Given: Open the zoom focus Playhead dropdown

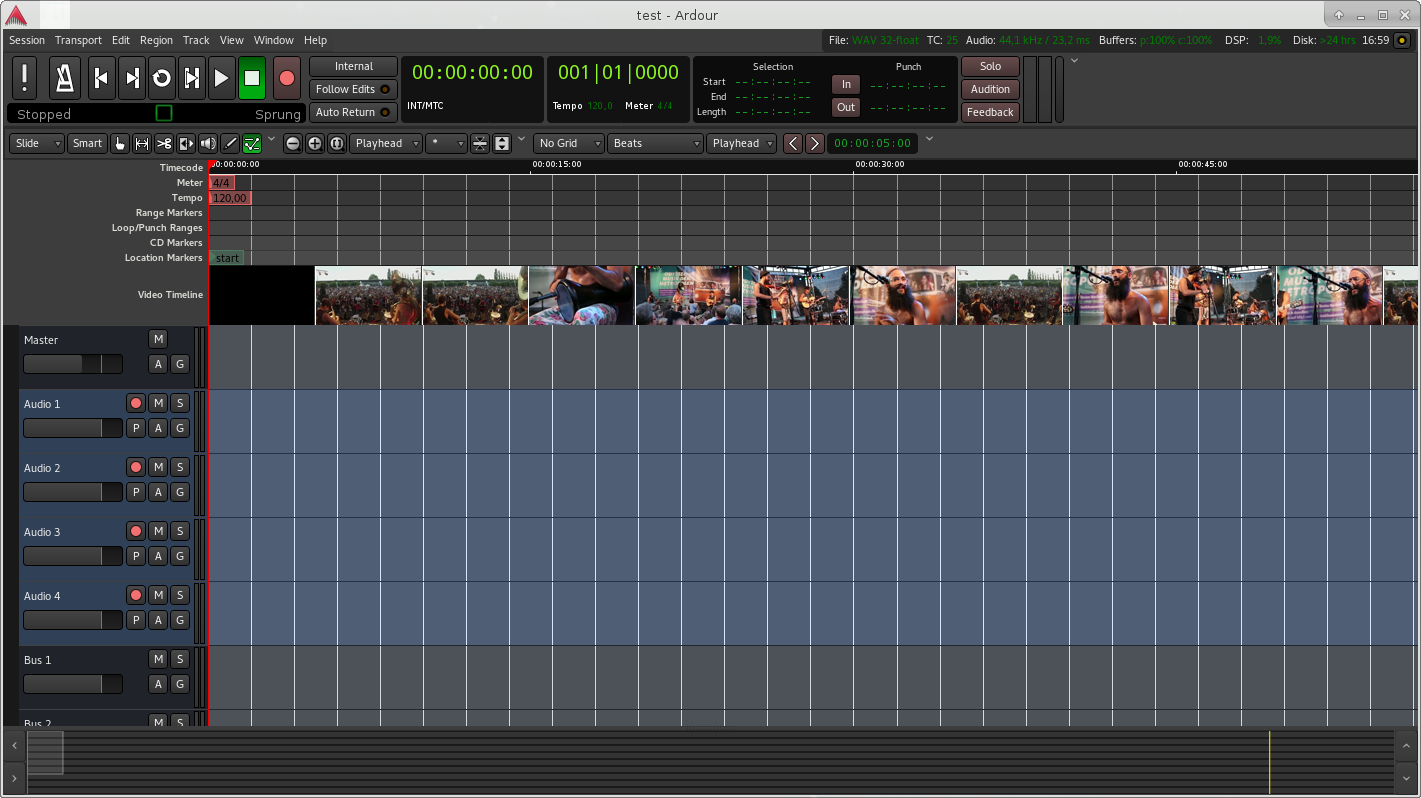Looking at the screenshot, I should [386, 143].
